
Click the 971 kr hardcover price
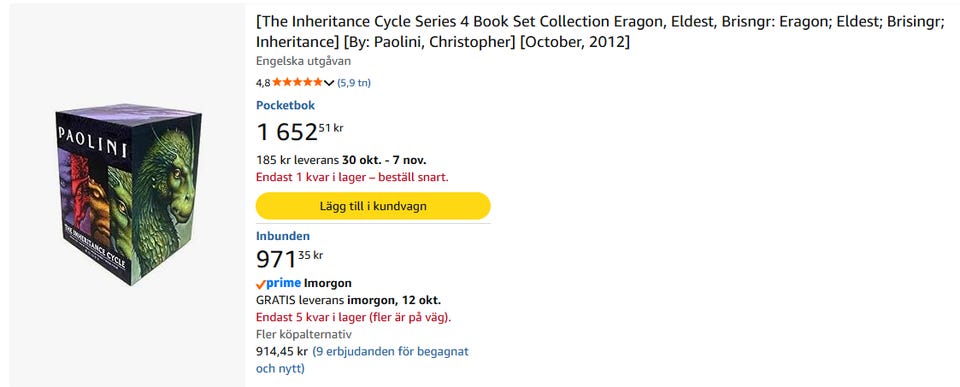[289, 258]
